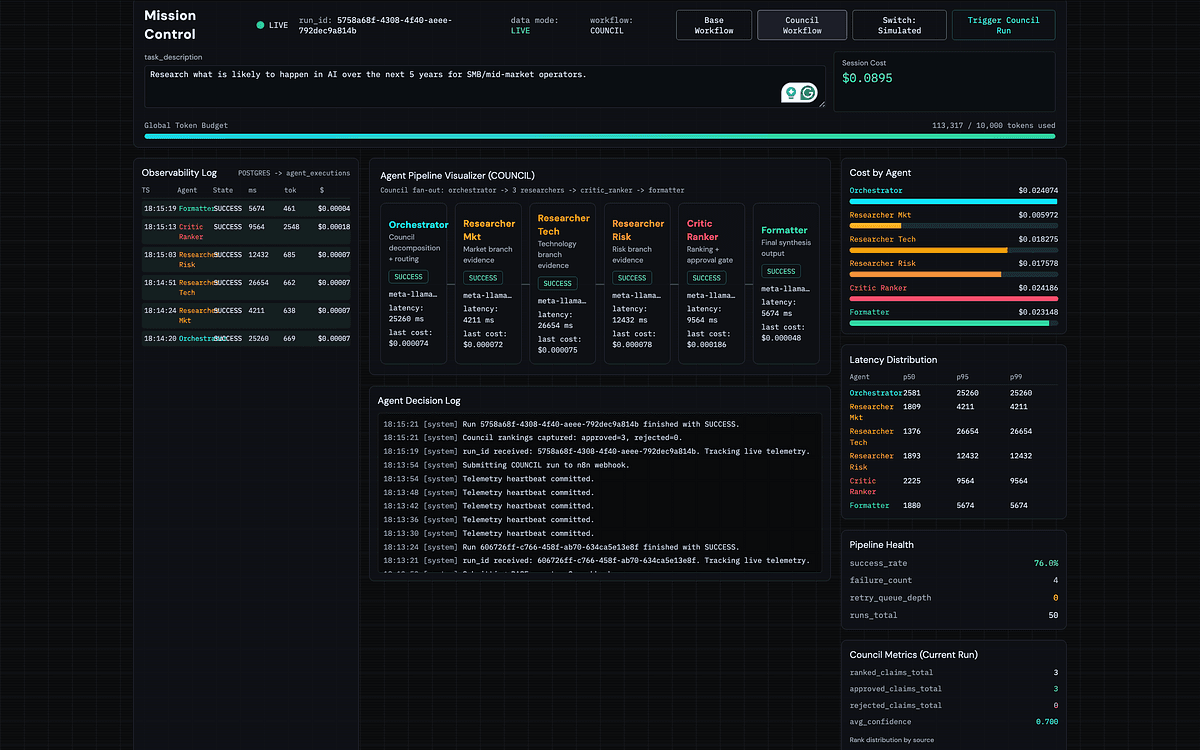
Task: Click the Critic Ranker red cost bar
Action: pos(953,299)
